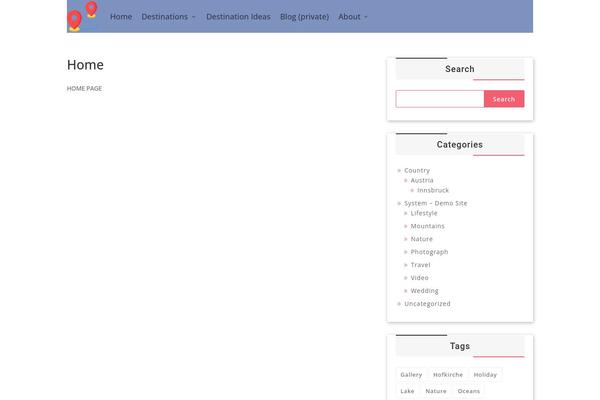Open the Blog (private) menu item
Image resolution: width=600 pixels, height=400 pixels.
(304, 17)
